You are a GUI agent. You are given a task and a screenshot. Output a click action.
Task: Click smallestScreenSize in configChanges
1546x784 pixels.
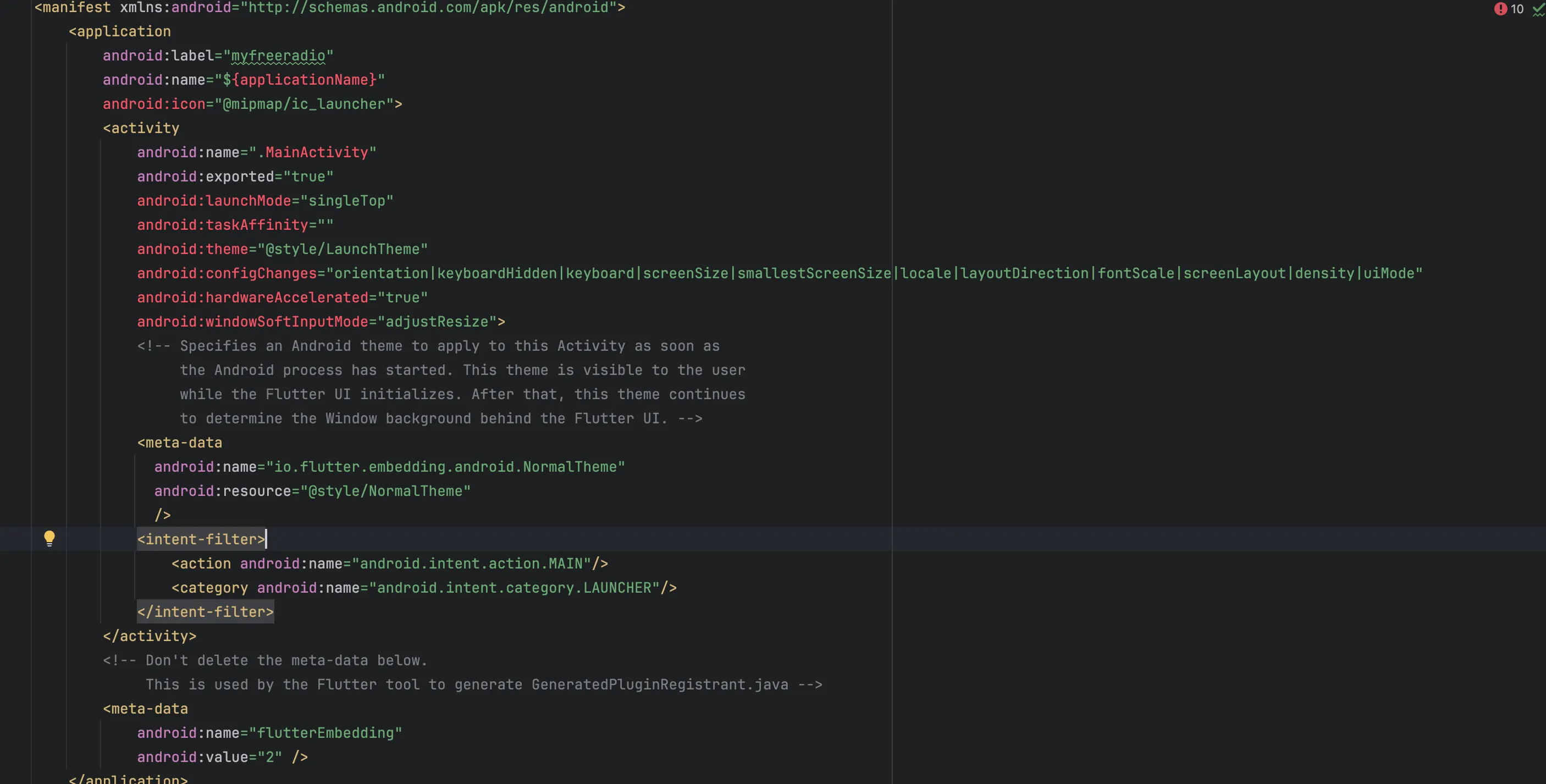pyautogui.click(x=814, y=273)
